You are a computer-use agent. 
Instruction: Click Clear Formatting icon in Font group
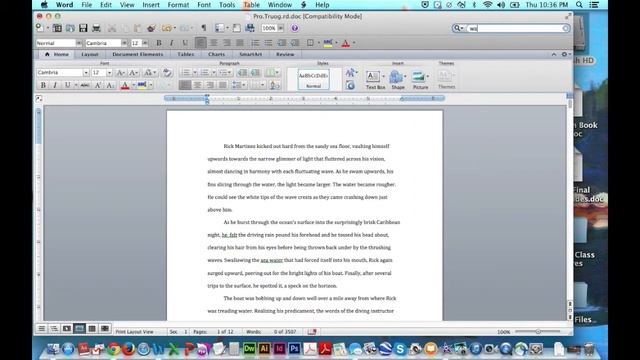(x=167, y=73)
